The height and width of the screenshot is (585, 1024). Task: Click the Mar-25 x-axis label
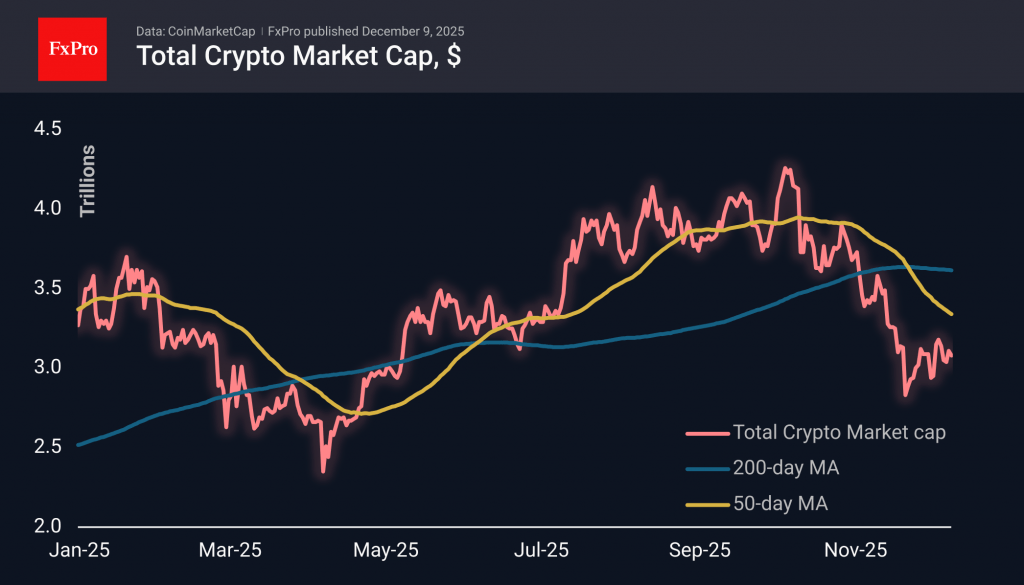[x=233, y=550]
